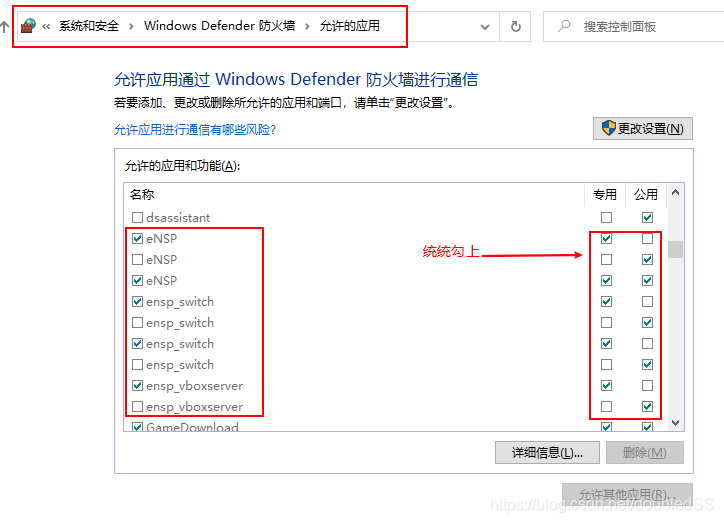Click the 删除(M) button
Screen dimensions: 724x523
645,452
